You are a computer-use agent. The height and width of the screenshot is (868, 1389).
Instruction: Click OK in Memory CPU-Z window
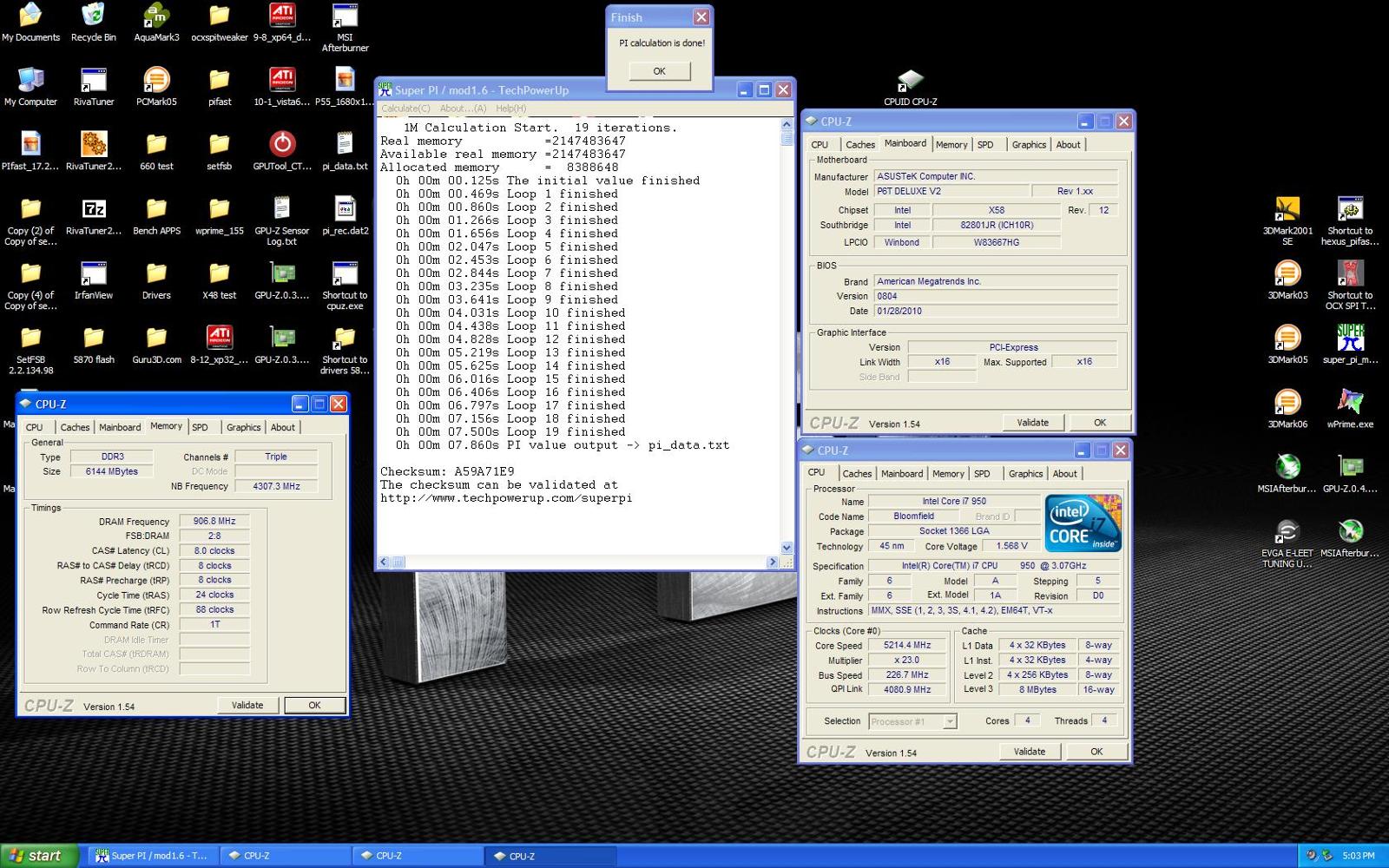pos(314,705)
